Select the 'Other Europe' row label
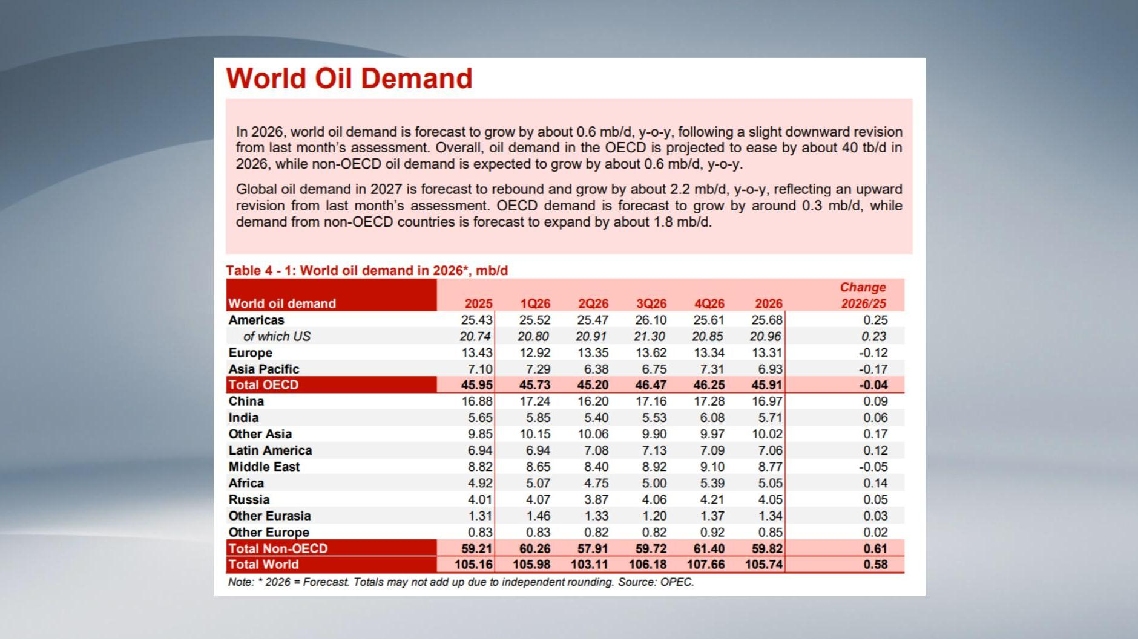This screenshot has width=1138, height=639. (x=269, y=532)
